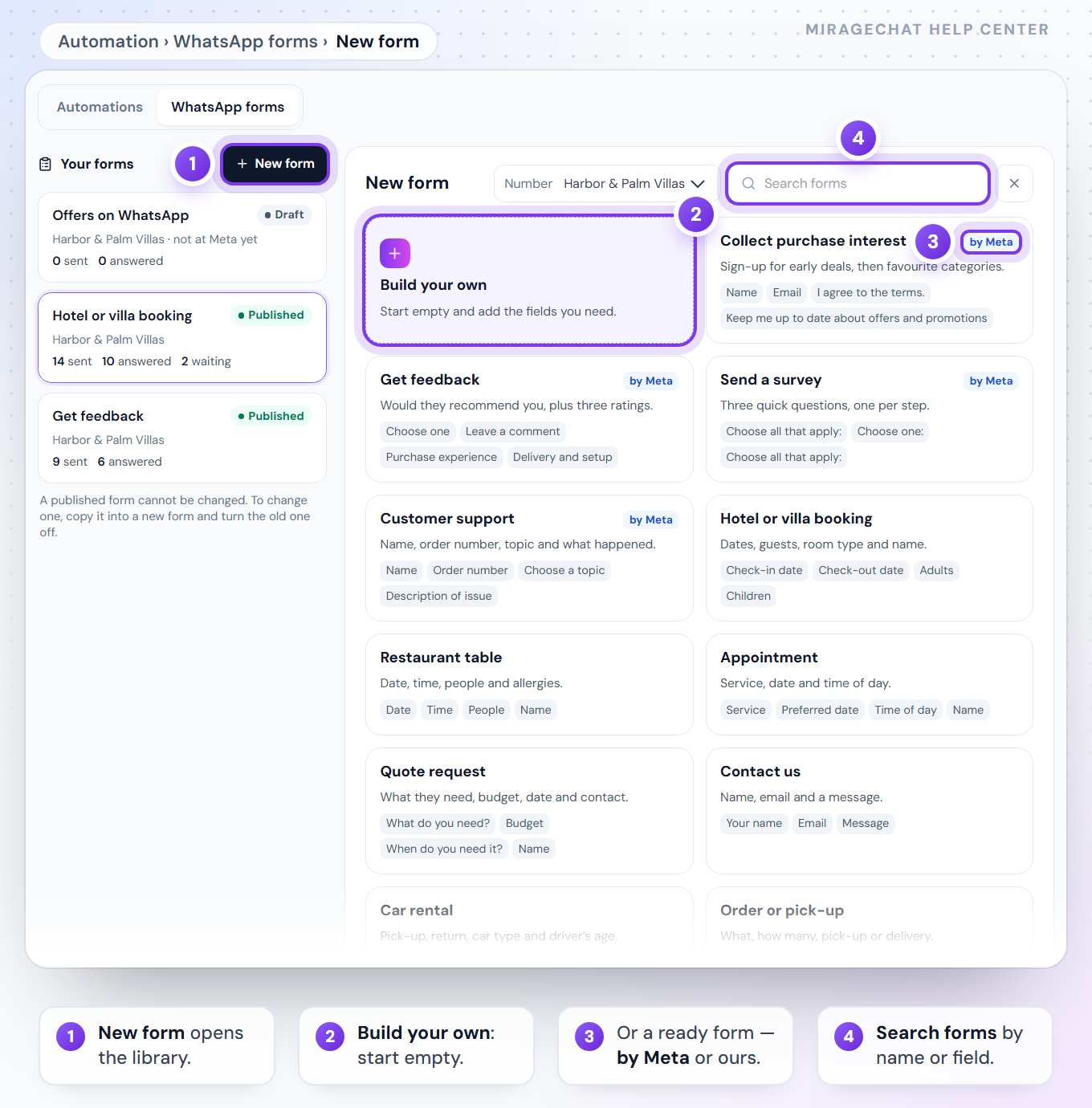Viewport: 1092px width, 1108px height.
Task: Select the Appointment template card
Action: click(x=870, y=684)
